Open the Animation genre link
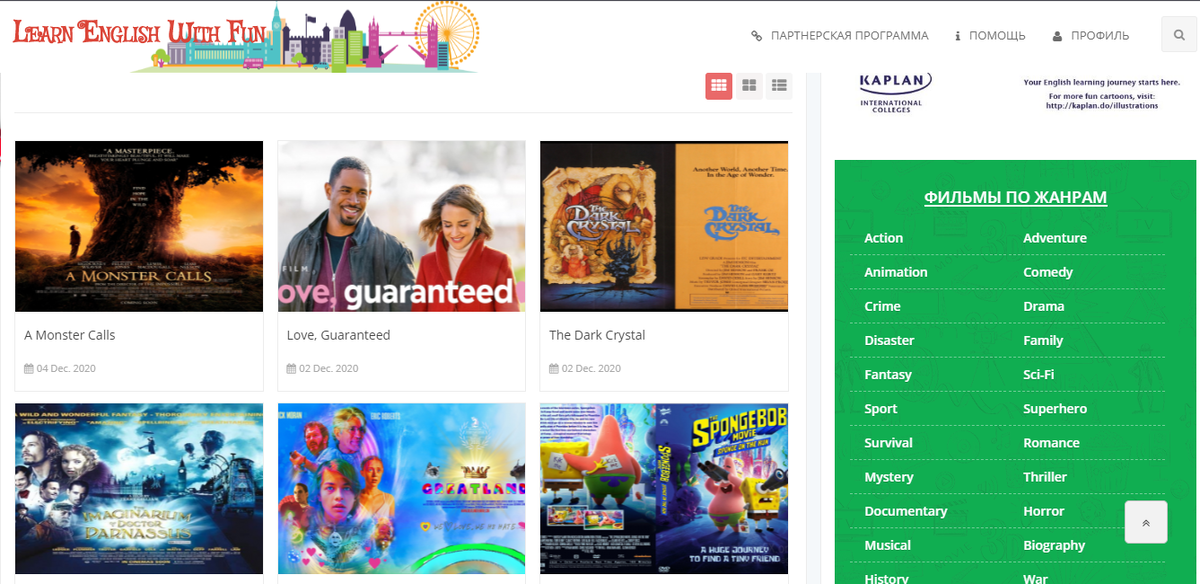The height and width of the screenshot is (584, 1200). point(896,272)
